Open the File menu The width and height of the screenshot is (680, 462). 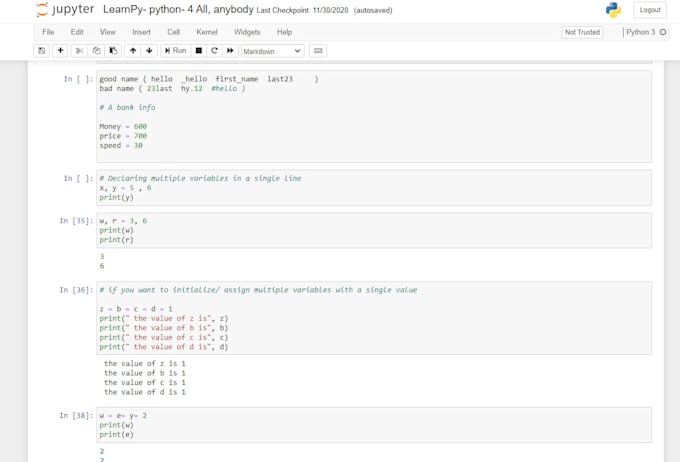tap(48, 32)
